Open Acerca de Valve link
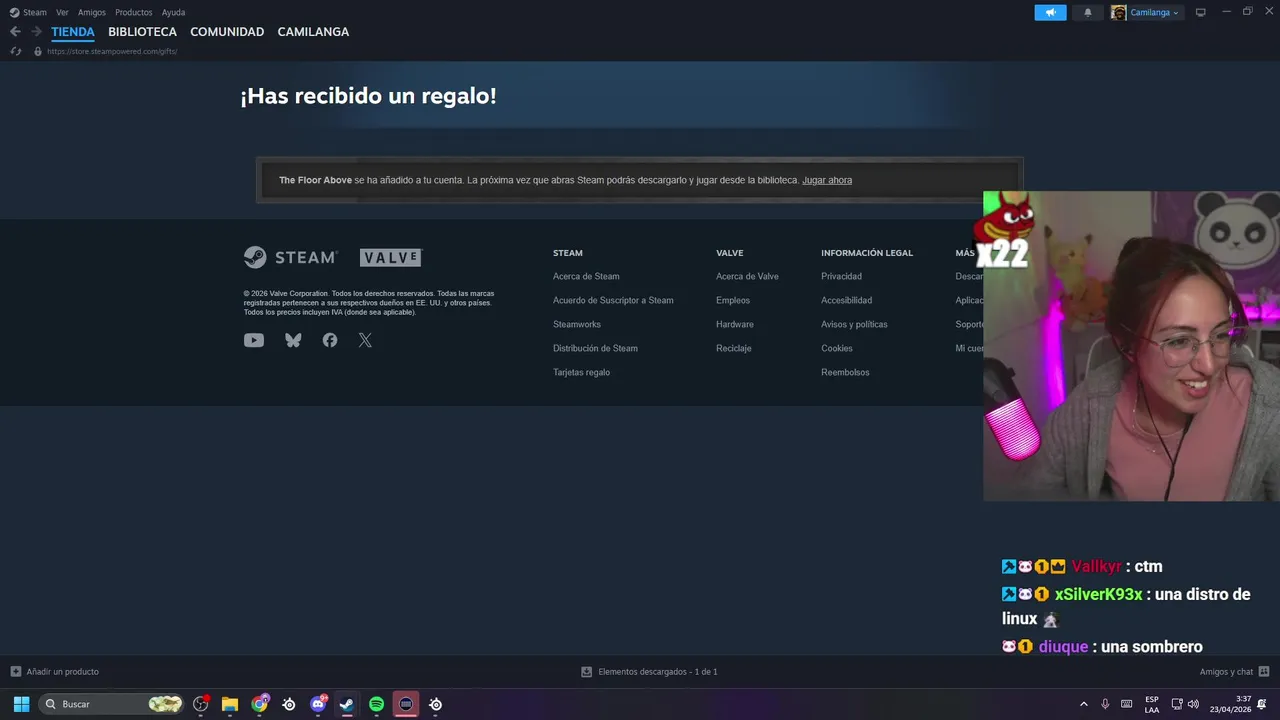The height and width of the screenshot is (720, 1280). point(747,276)
